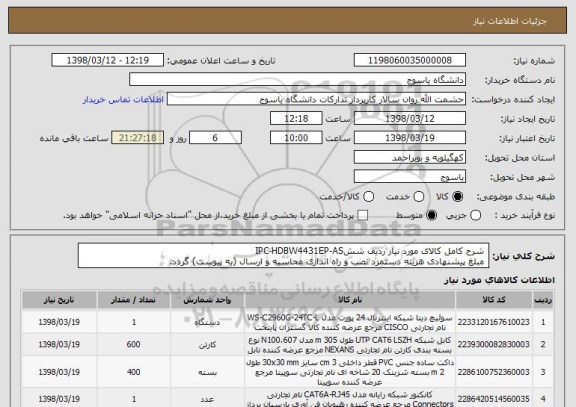Click quantity 400 in the duct row
The width and height of the screenshot is (576, 407).
pos(133,372)
